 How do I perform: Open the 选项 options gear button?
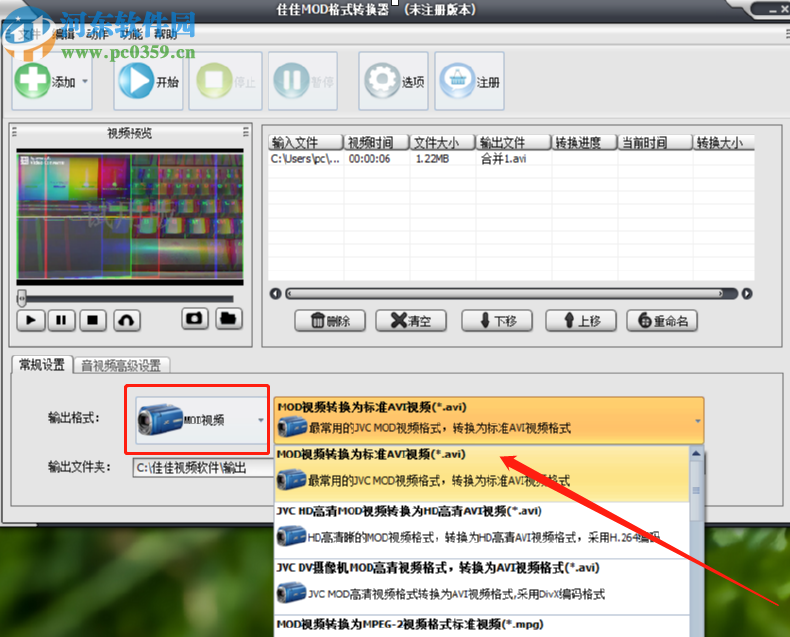[393, 81]
